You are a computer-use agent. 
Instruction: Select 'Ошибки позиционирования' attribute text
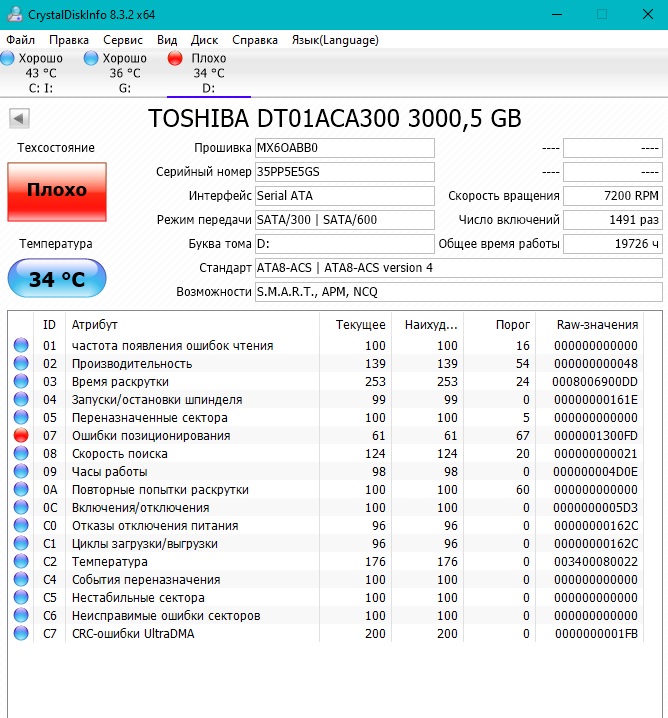tap(151, 436)
